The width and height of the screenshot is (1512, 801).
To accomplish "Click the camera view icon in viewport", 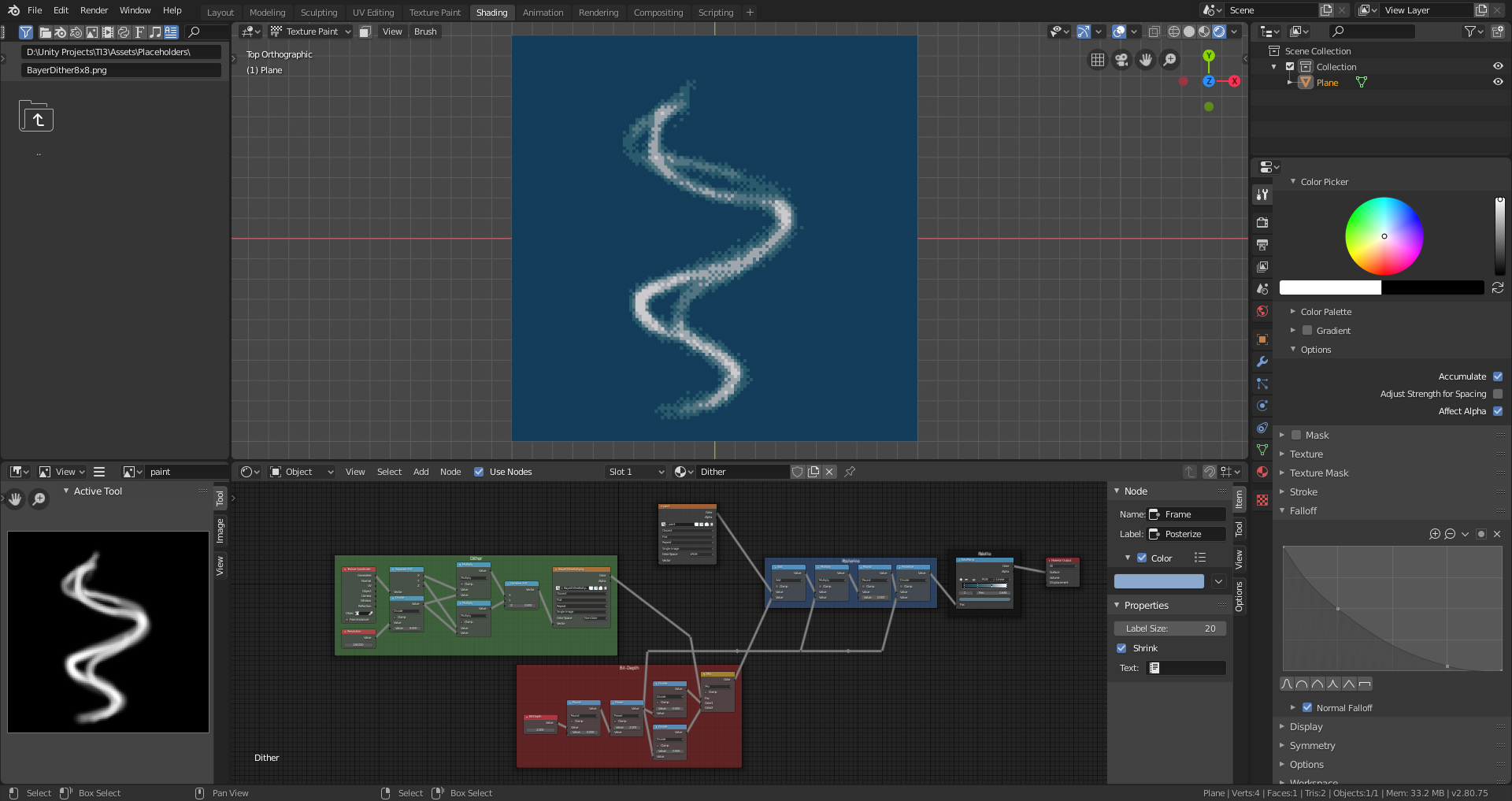I will (x=1121, y=60).
